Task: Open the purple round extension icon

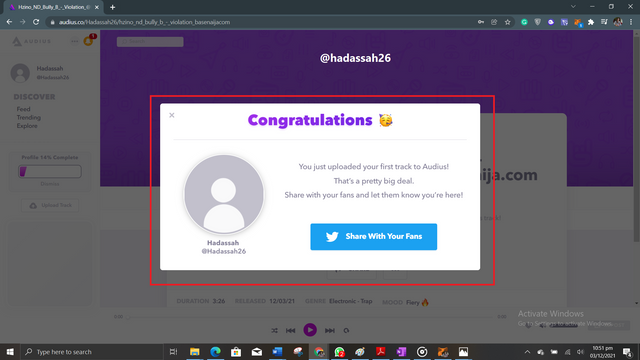Action: (x=551, y=22)
